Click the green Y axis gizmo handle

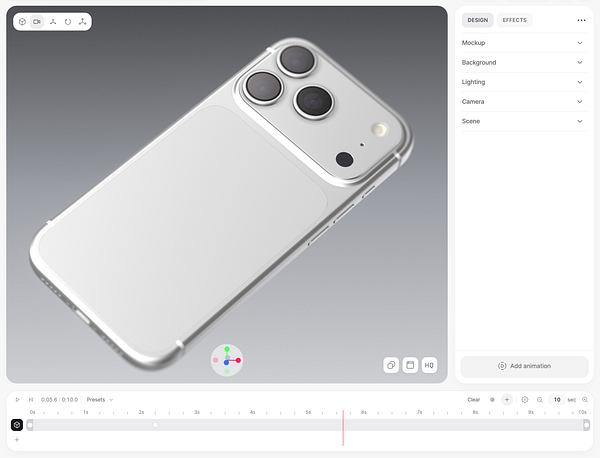pos(227,349)
